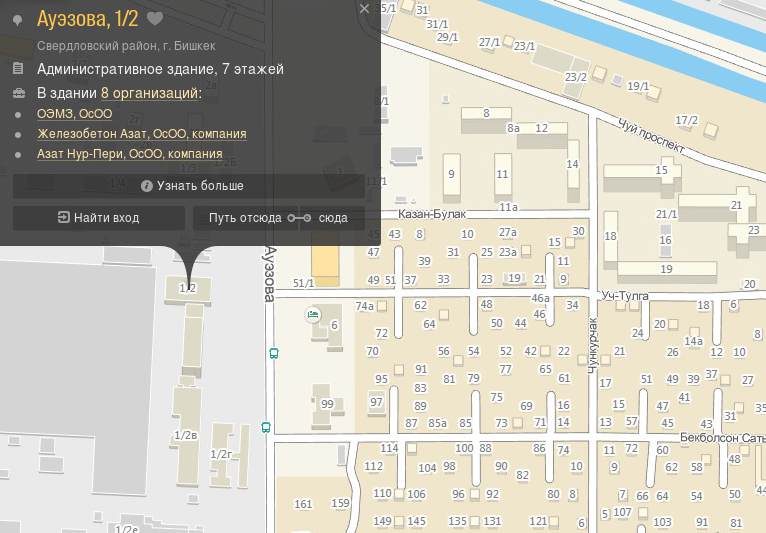Viewport: 766px width, 533px height.
Task: Select building 99 on the map
Action: click(x=326, y=402)
